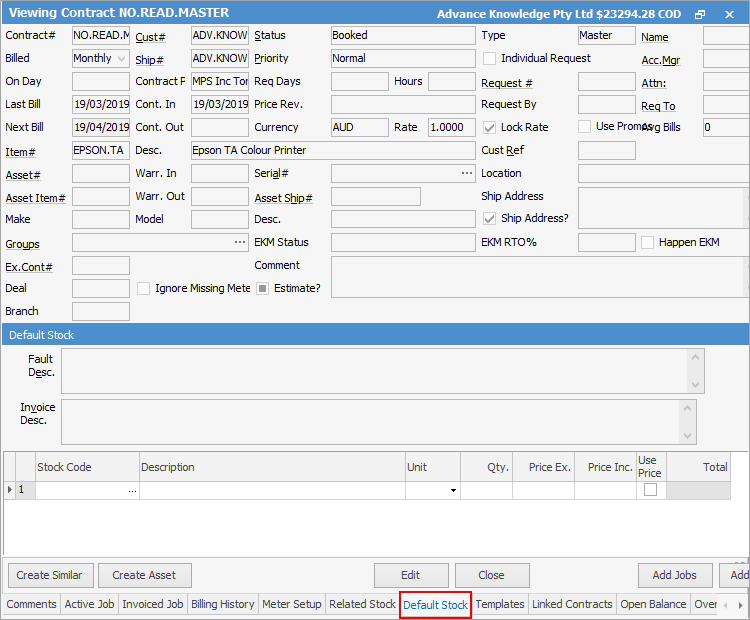Toggle the Estimate? checkbox
This screenshot has height=620, width=750.
pyautogui.click(x=262, y=288)
